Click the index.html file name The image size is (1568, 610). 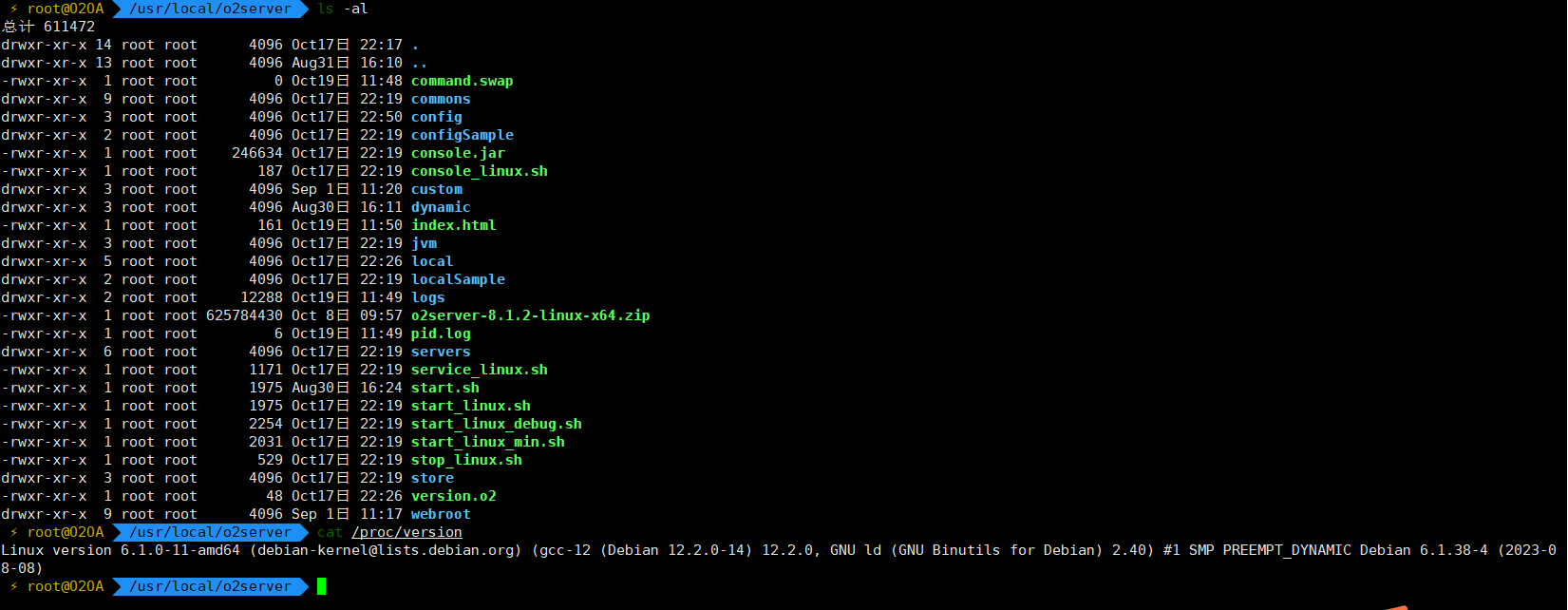coord(453,225)
